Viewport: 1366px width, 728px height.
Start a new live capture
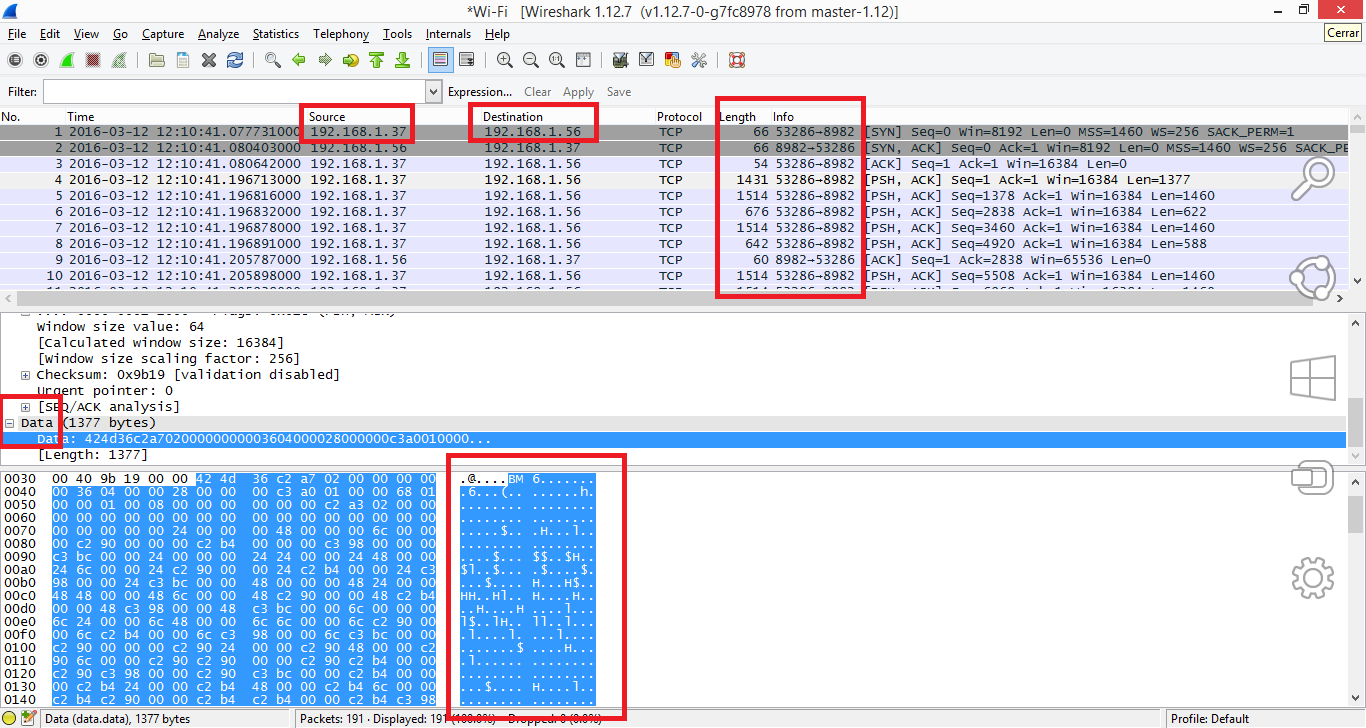pos(66,60)
